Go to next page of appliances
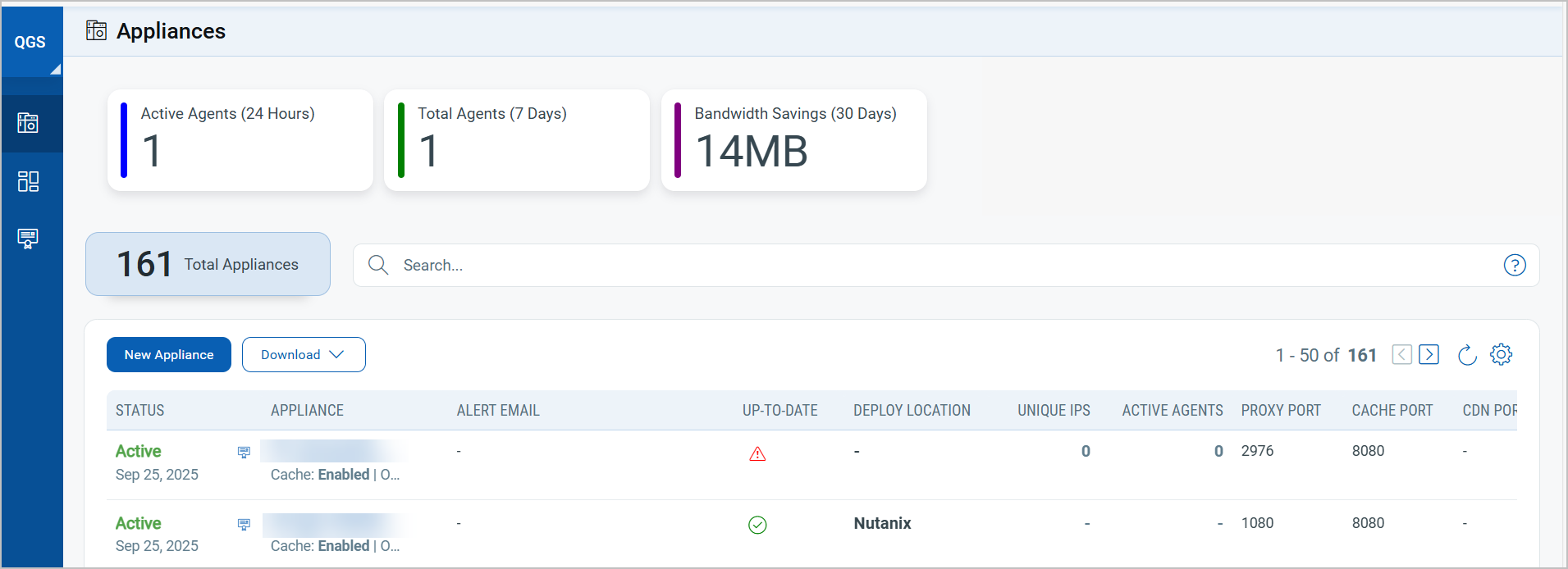The width and height of the screenshot is (1568, 569). click(1429, 354)
